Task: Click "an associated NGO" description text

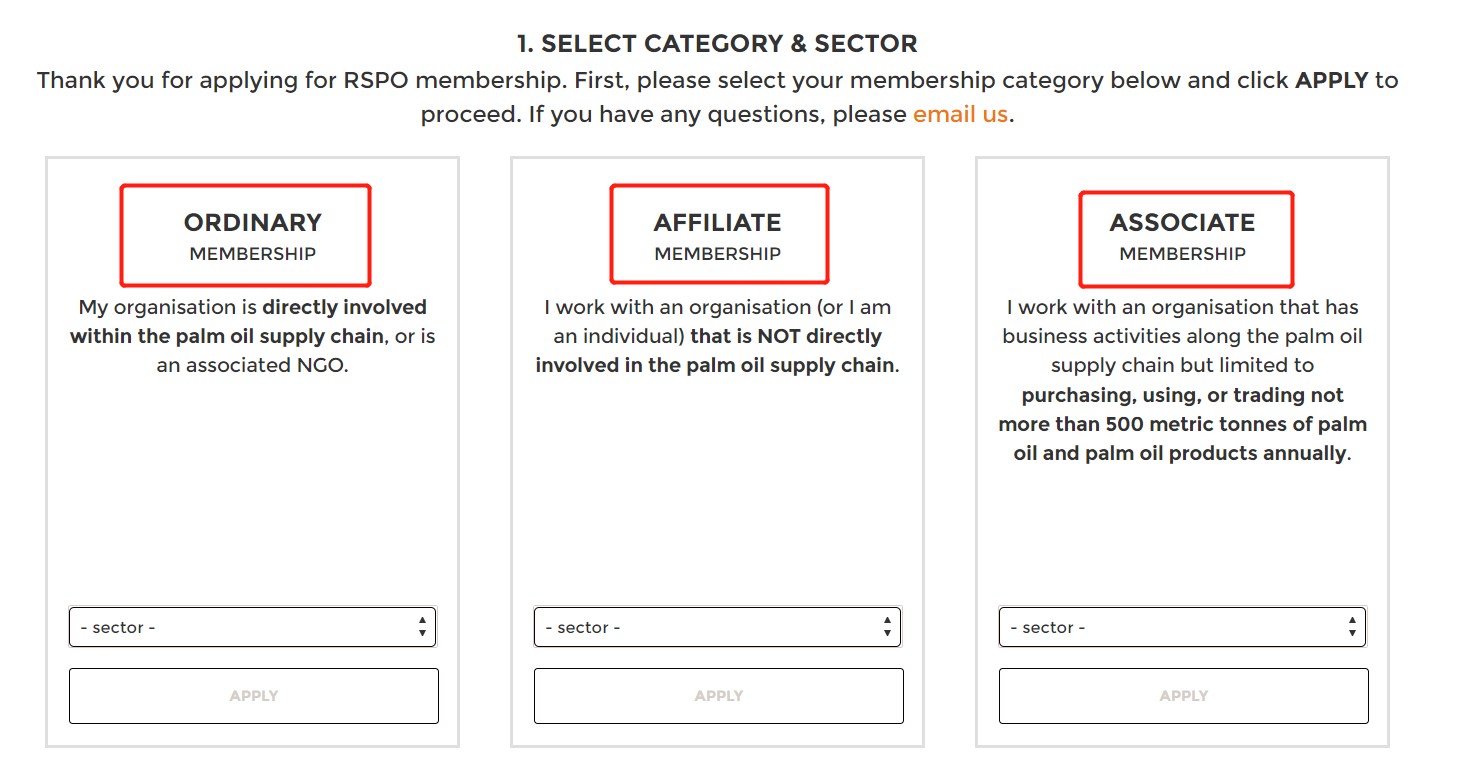Action: (x=252, y=366)
